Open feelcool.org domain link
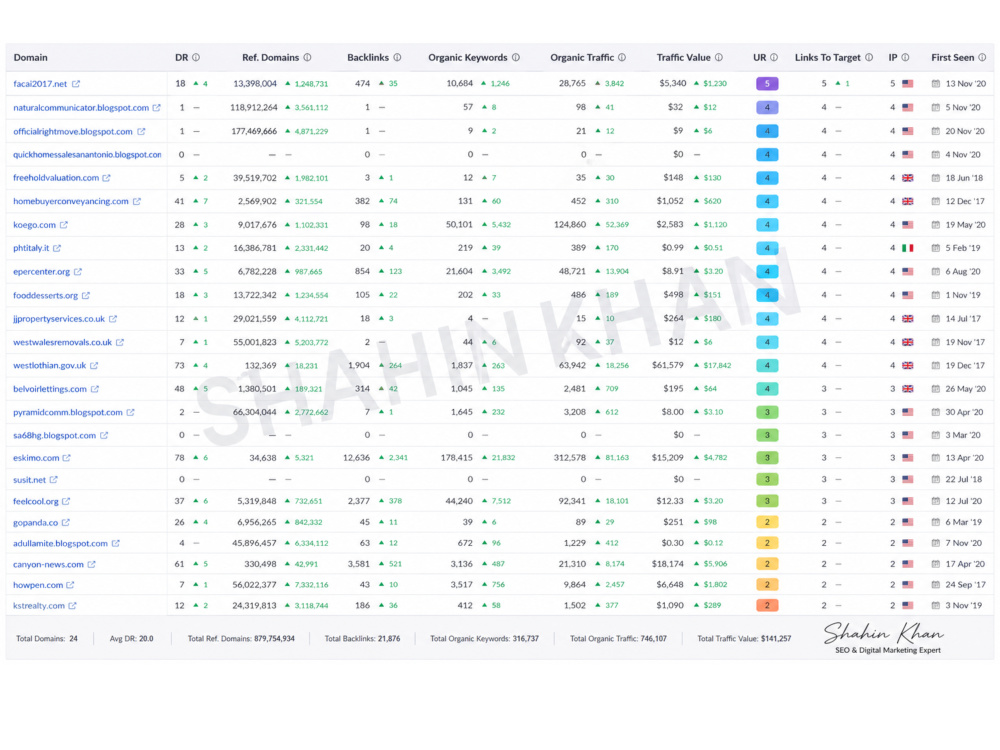1000x750 pixels. pos(36,501)
